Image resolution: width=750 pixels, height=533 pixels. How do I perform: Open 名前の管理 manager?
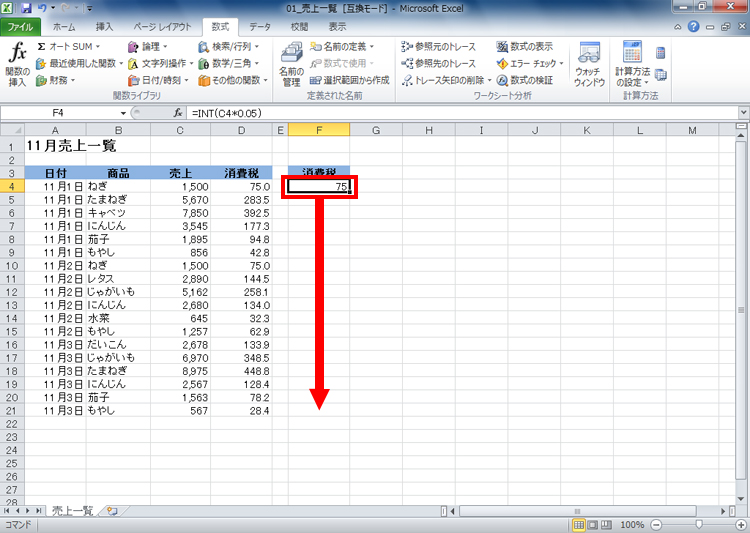tap(291, 64)
